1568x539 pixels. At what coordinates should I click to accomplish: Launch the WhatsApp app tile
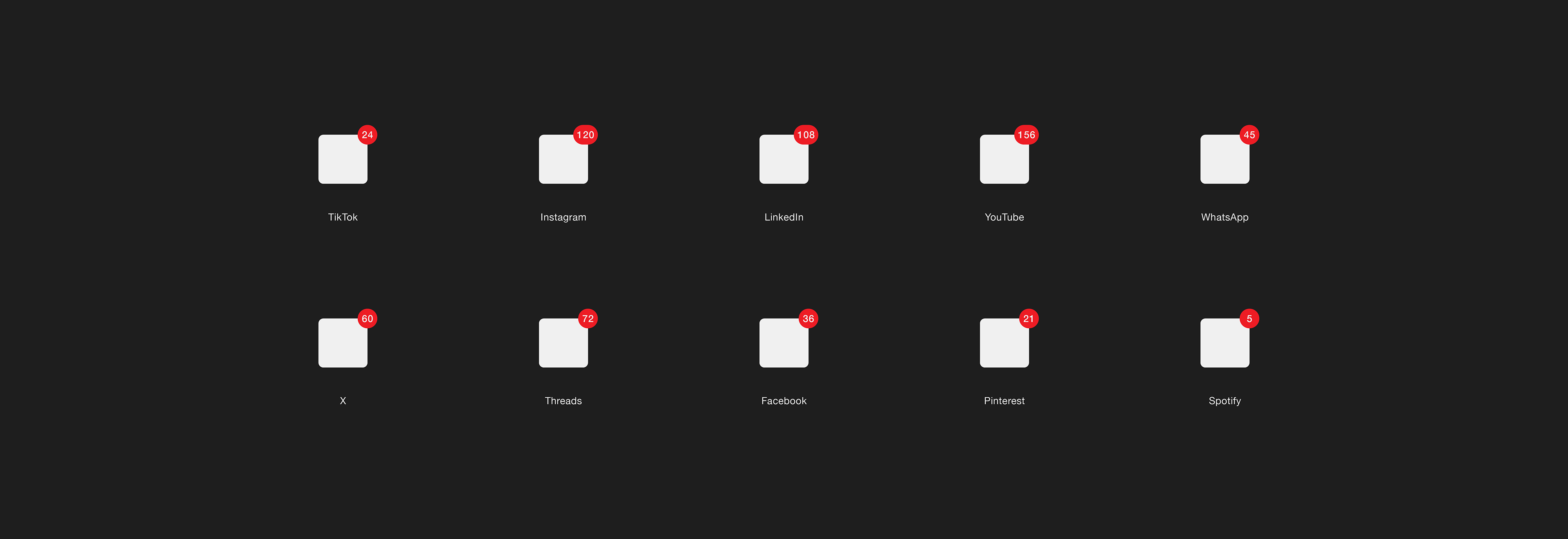click(x=1224, y=159)
